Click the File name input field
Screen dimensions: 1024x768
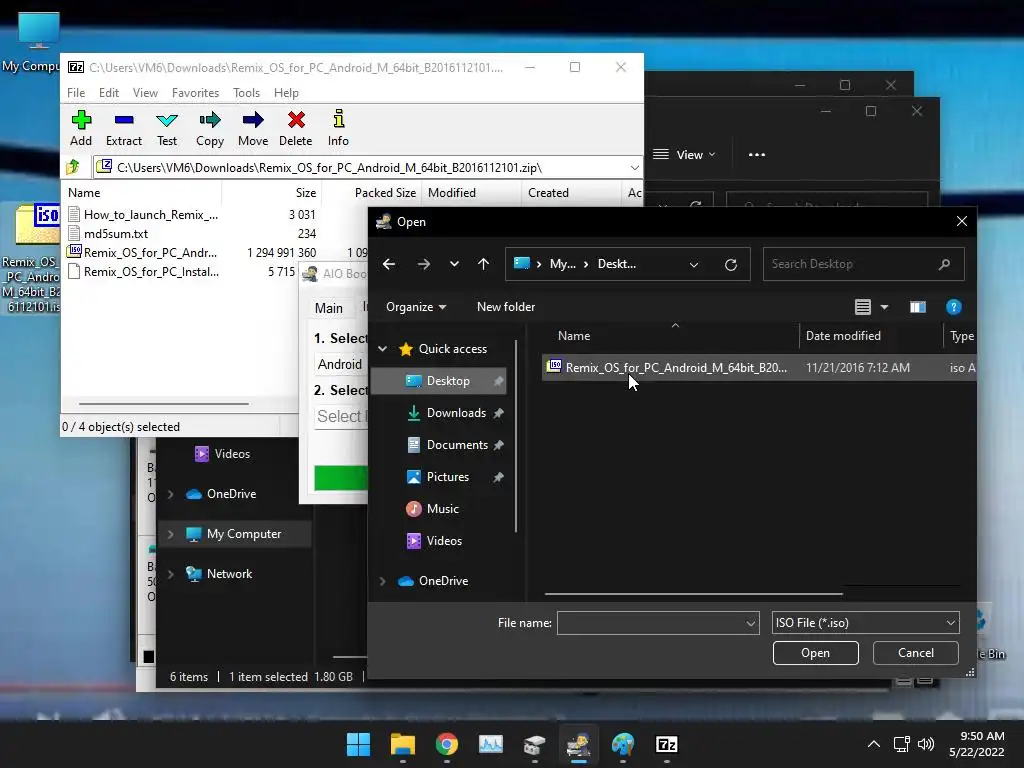pos(650,623)
